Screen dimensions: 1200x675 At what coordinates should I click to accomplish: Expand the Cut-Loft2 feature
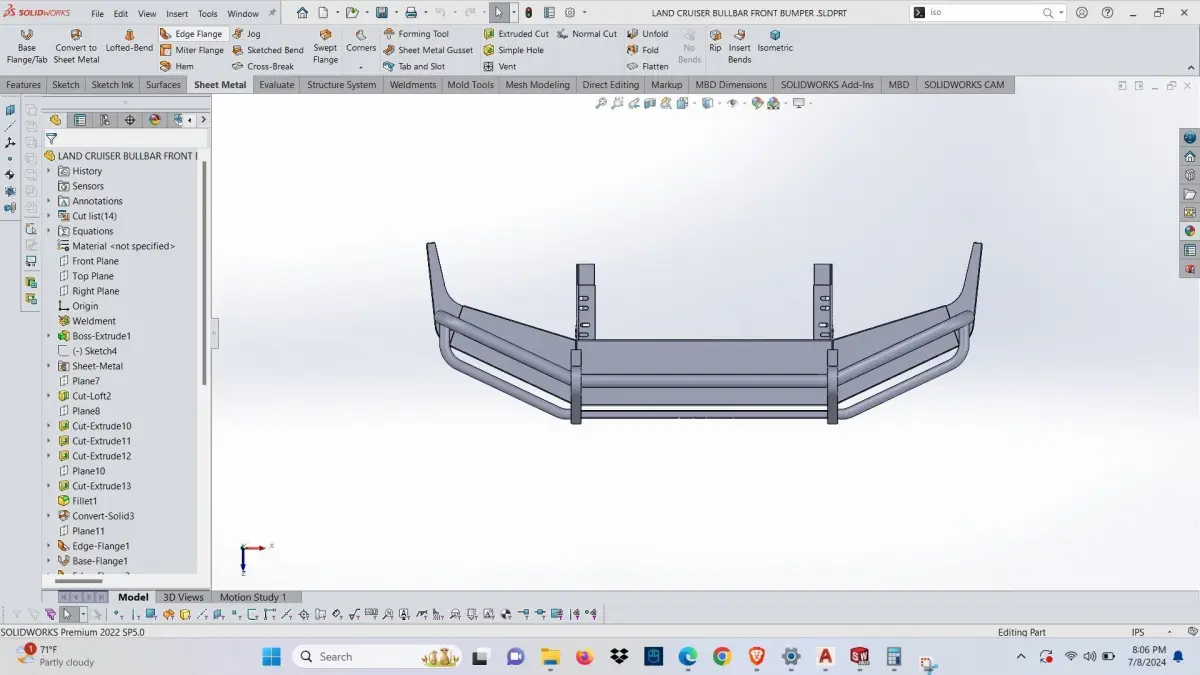[48, 396]
